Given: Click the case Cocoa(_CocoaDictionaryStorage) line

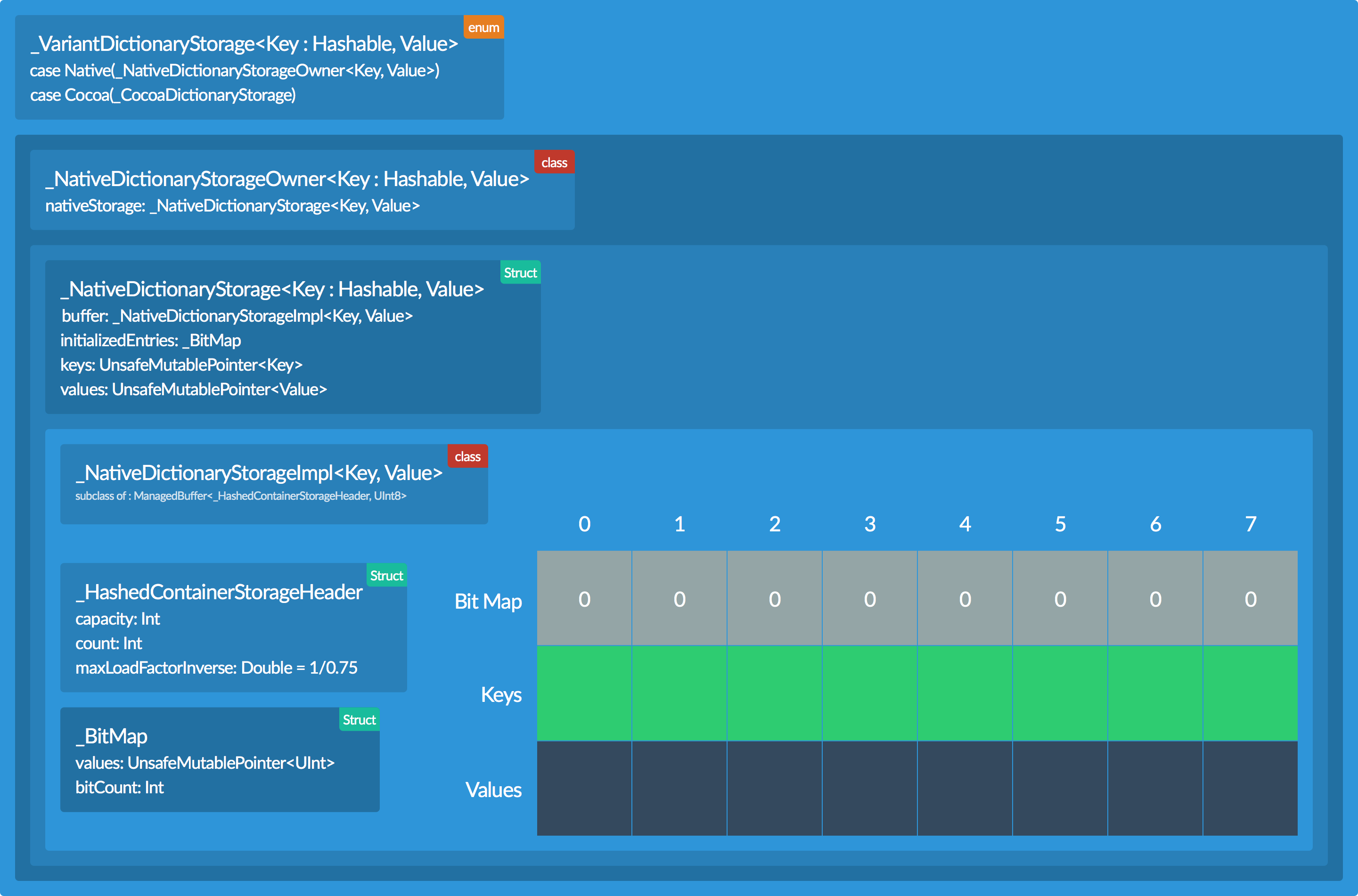Looking at the screenshot, I should pyautogui.click(x=163, y=95).
